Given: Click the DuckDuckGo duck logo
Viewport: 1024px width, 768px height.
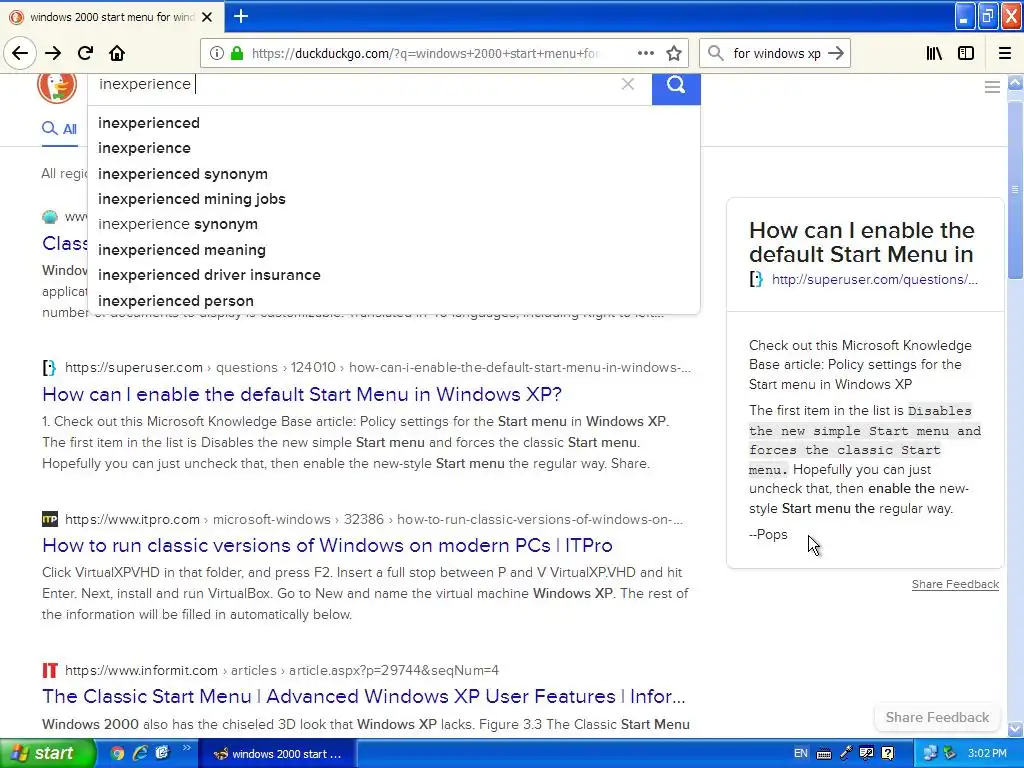Looking at the screenshot, I should pos(57,86).
